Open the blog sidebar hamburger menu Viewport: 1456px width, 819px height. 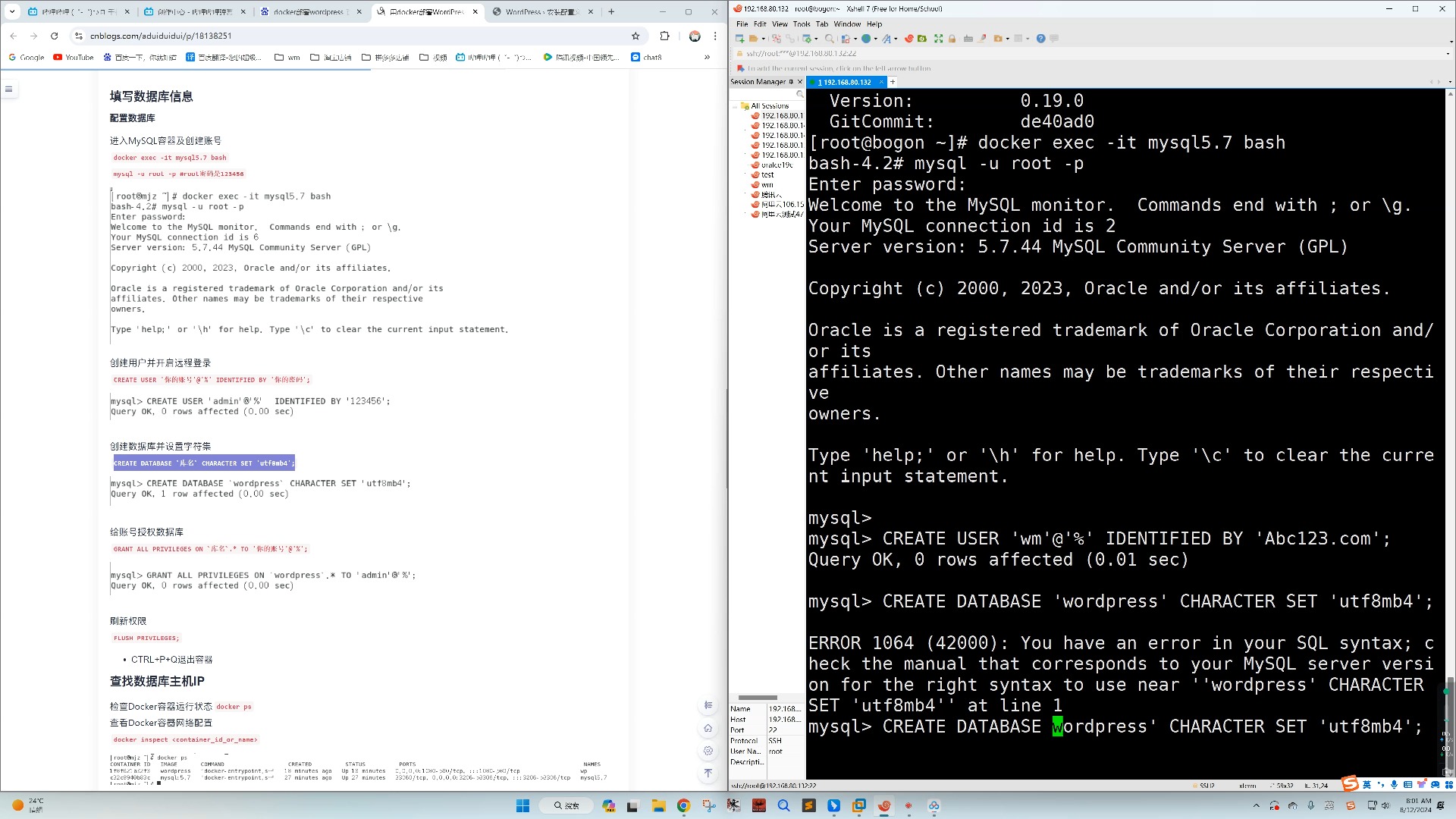[9, 89]
